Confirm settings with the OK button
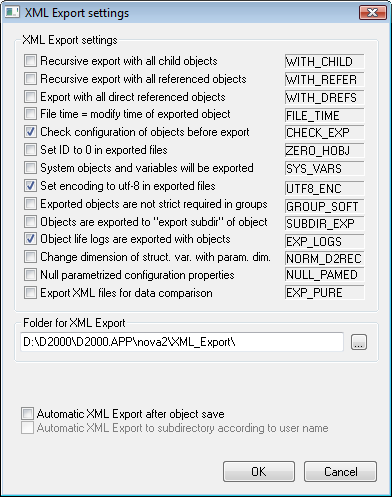The width and height of the screenshot is (392, 497). [259, 472]
